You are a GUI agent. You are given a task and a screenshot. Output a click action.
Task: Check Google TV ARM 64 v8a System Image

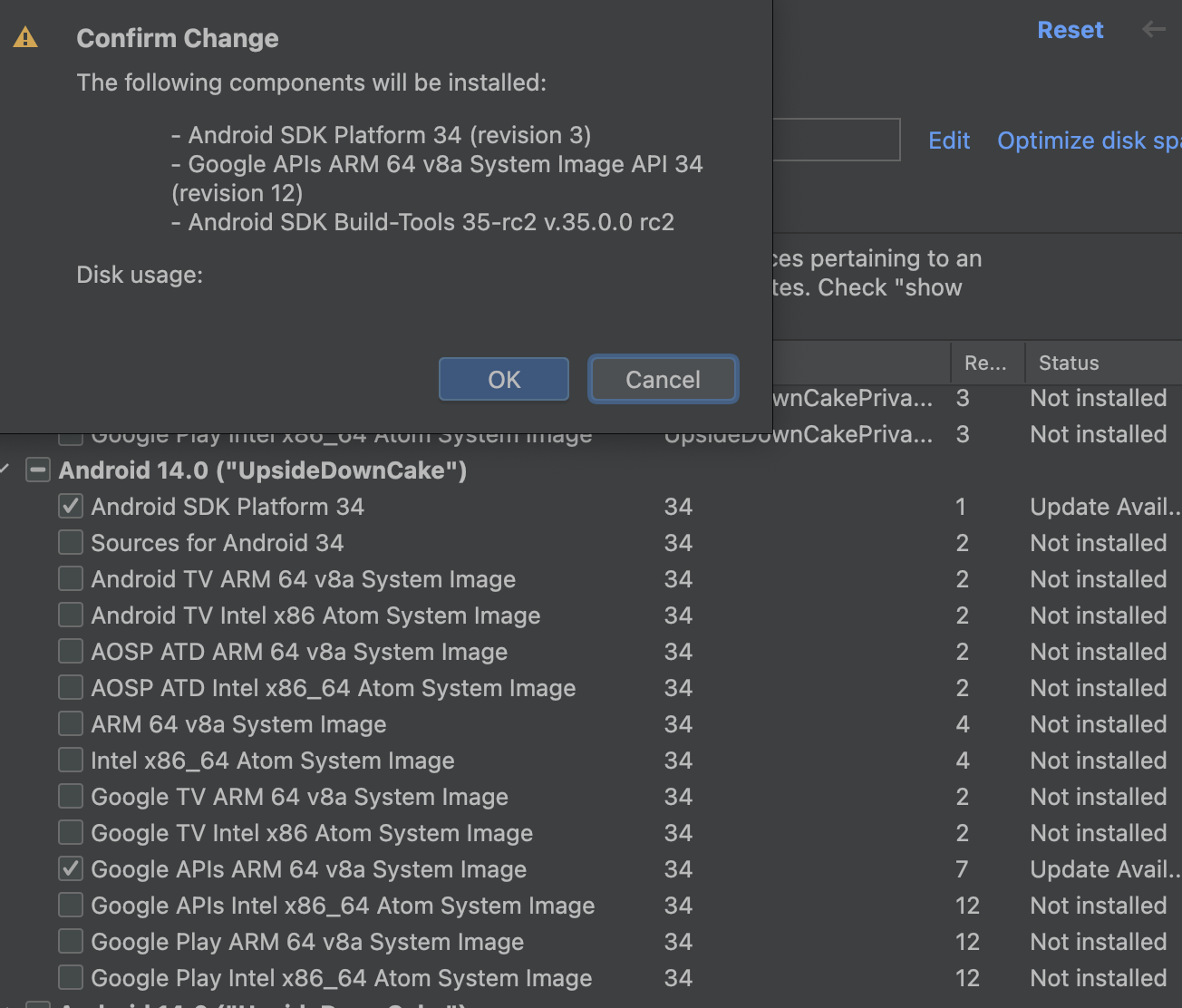pyautogui.click(x=71, y=796)
